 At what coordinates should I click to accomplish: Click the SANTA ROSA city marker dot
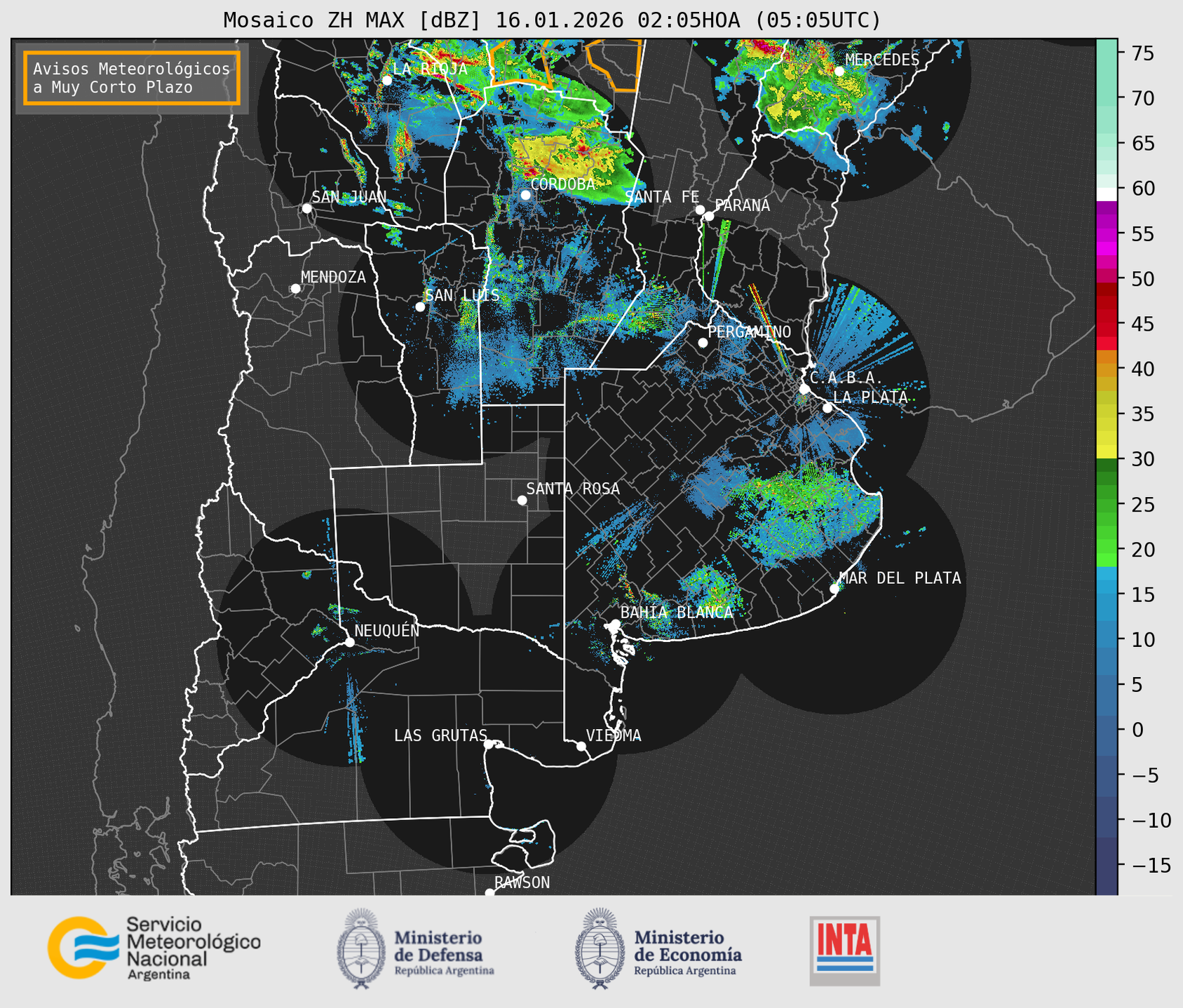tap(522, 500)
